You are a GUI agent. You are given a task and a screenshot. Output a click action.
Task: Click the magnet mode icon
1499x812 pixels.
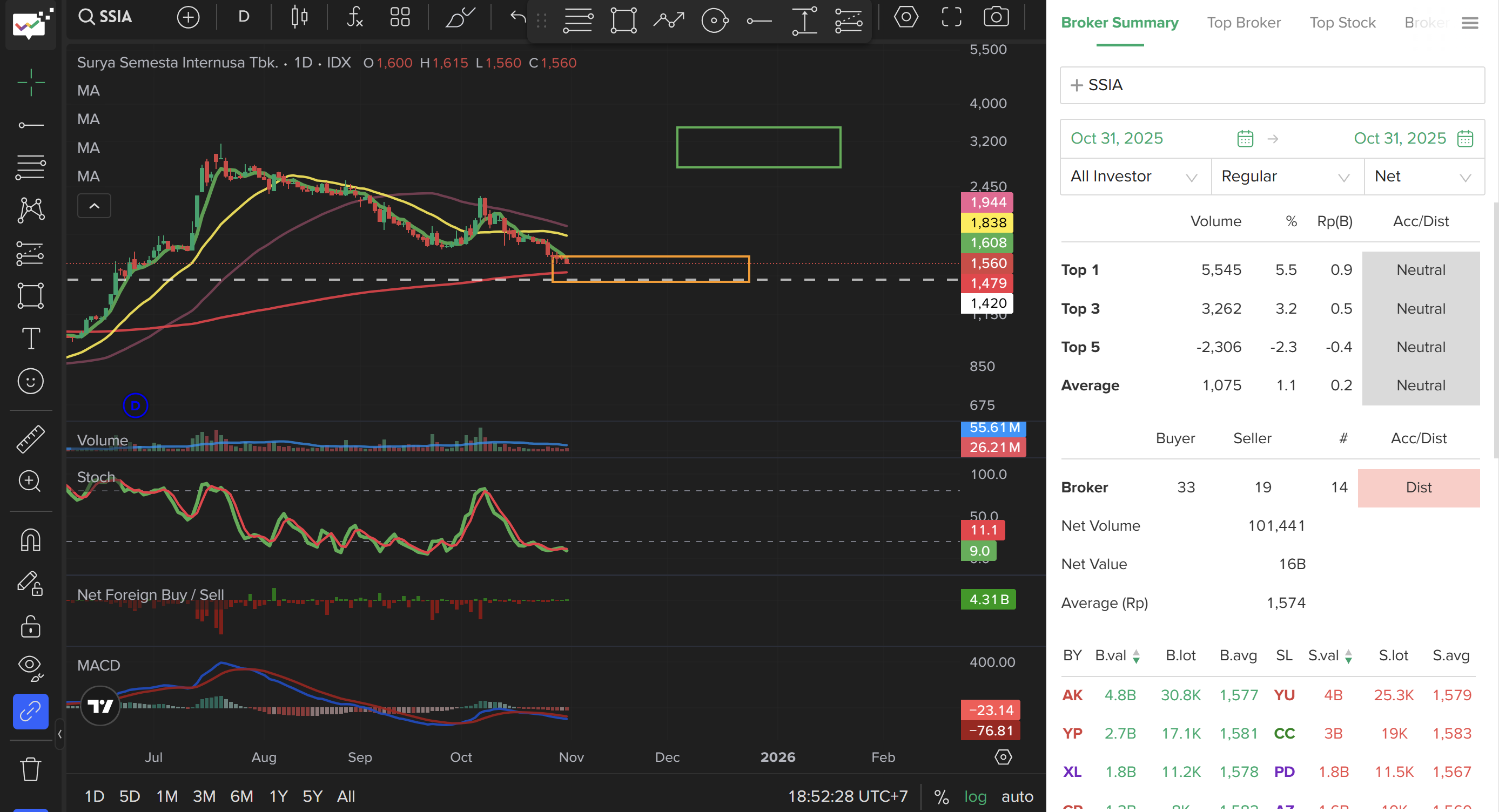click(x=30, y=540)
